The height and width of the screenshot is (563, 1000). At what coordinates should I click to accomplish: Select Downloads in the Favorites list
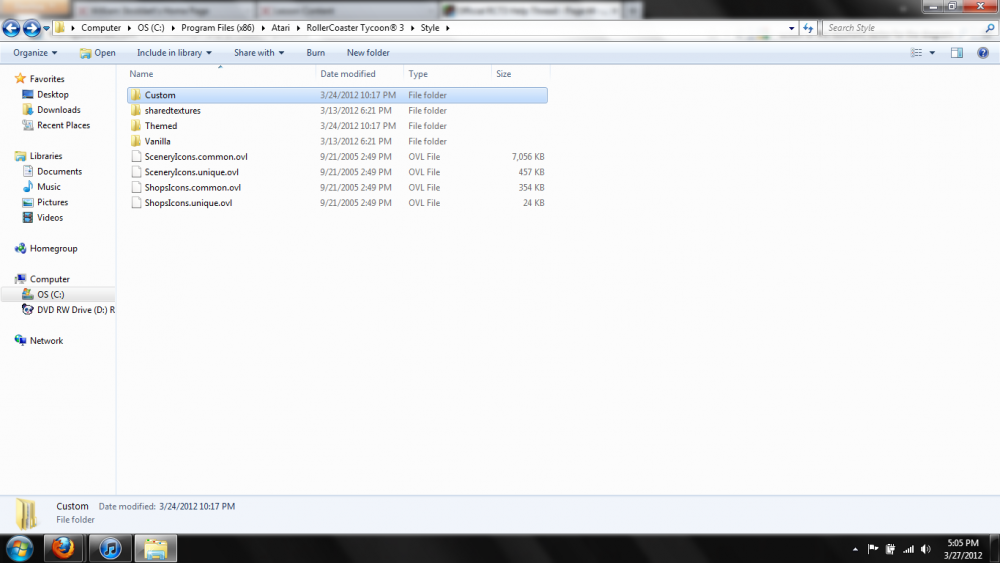[x=58, y=110]
